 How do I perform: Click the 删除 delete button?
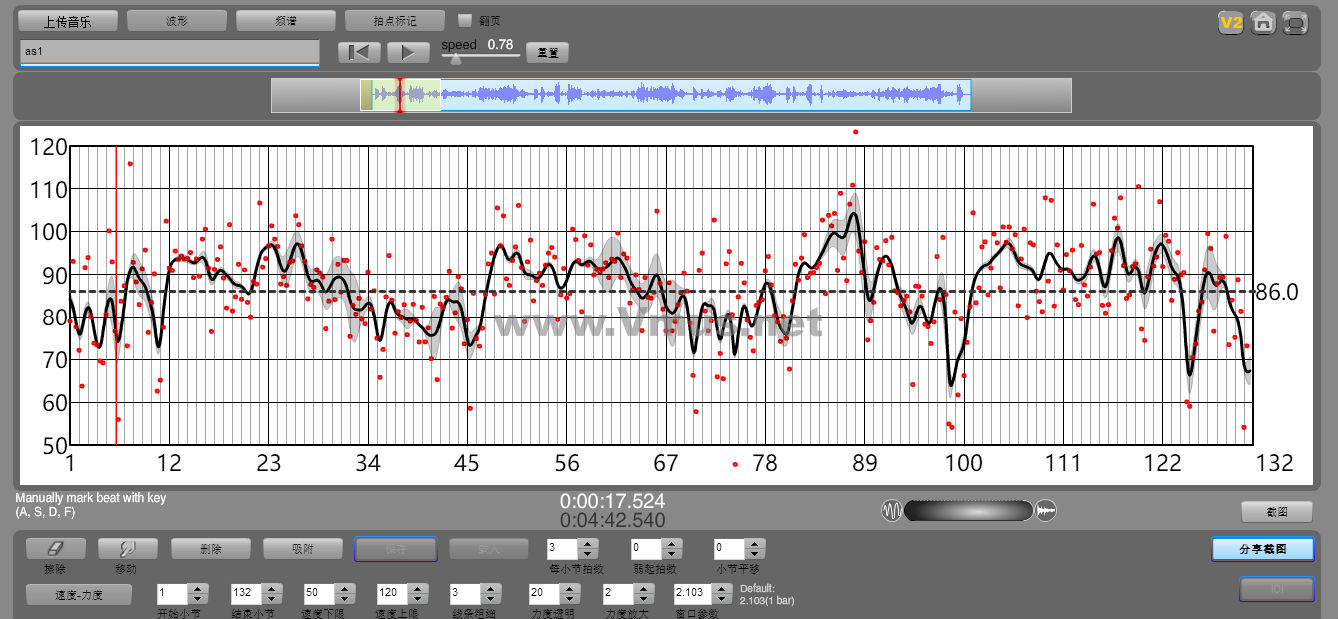point(210,548)
